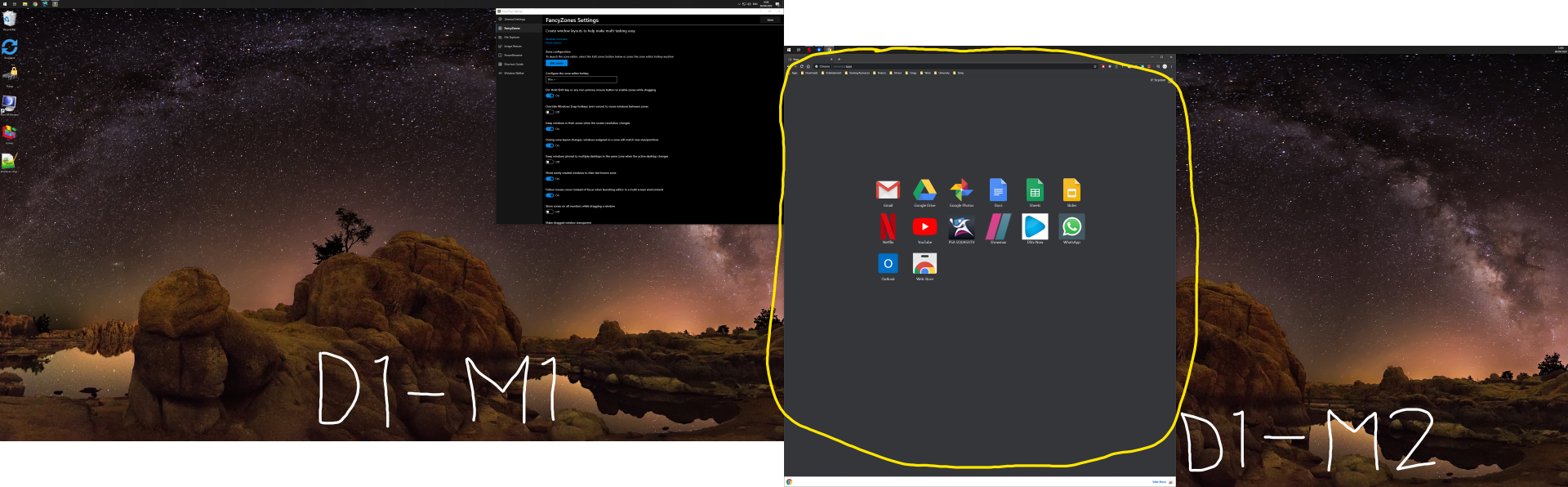This screenshot has width=1568, height=487.
Task: Open the Finance bookmarks folder
Action: click(880, 73)
